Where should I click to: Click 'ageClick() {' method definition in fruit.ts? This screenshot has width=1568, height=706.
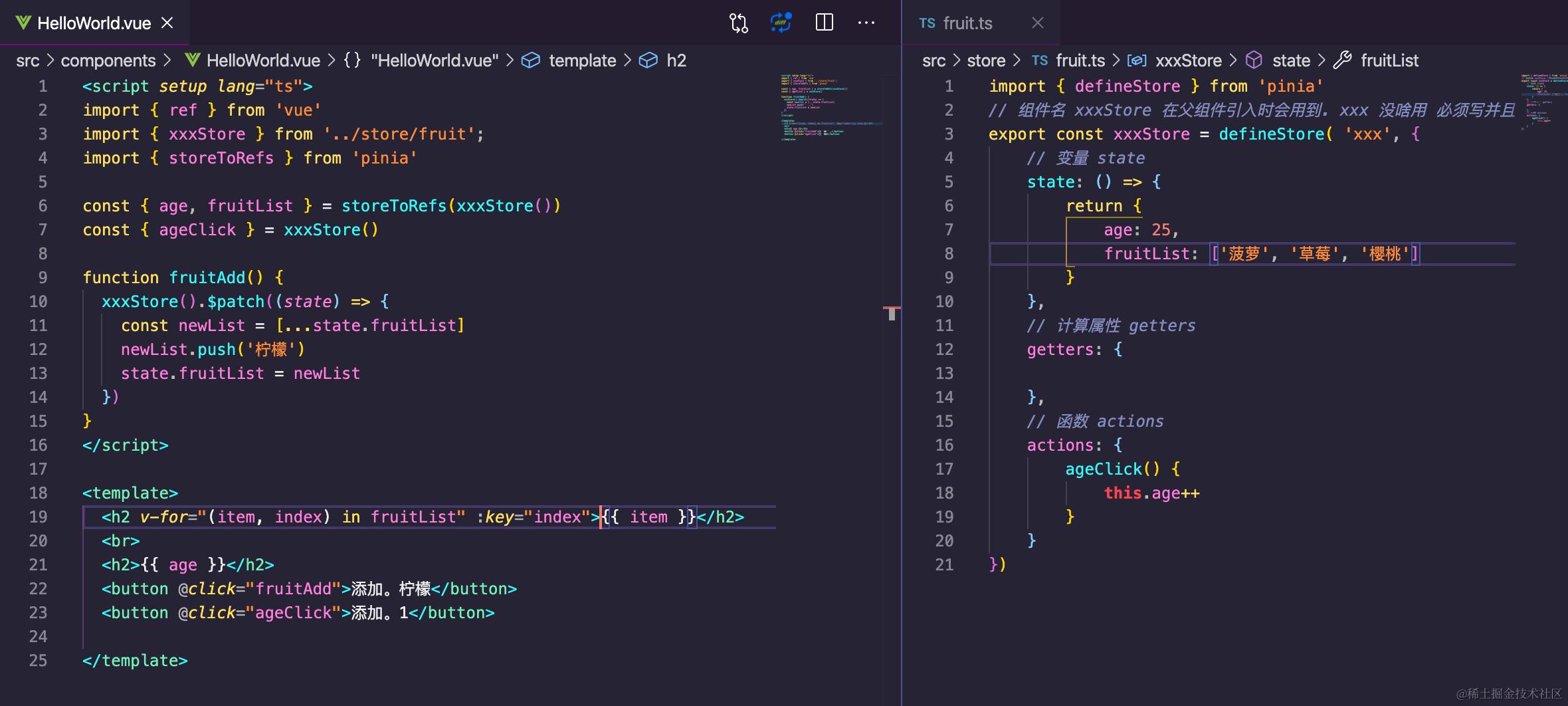pyautogui.click(x=1123, y=469)
